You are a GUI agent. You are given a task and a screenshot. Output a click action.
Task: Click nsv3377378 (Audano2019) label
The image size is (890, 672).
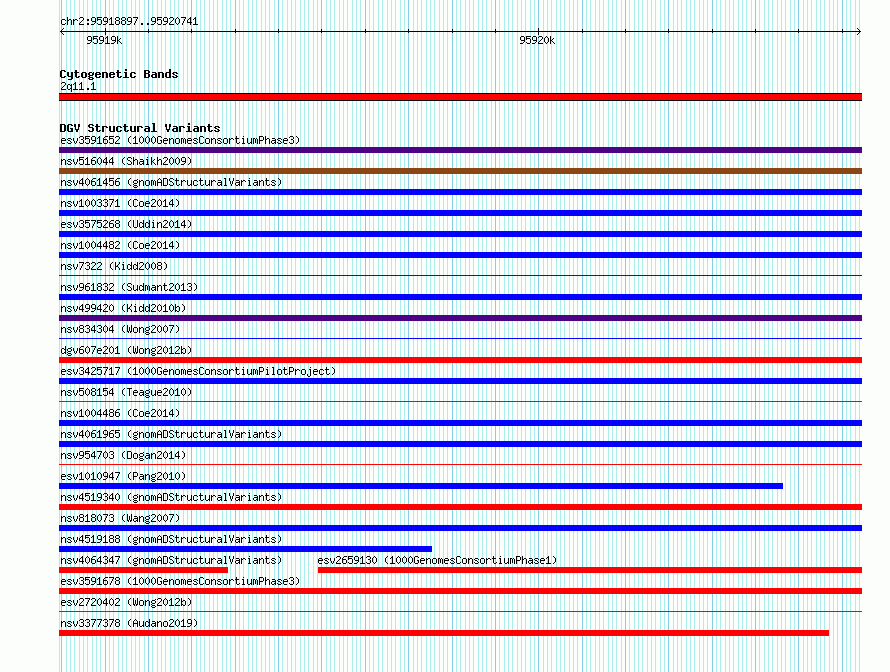[x=129, y=623]
